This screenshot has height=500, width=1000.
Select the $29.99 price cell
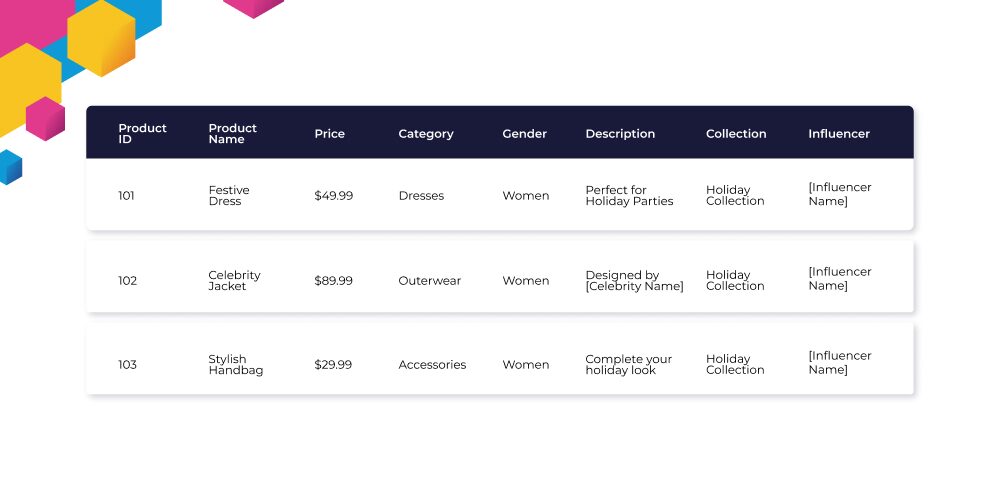(x=332, y=365)
